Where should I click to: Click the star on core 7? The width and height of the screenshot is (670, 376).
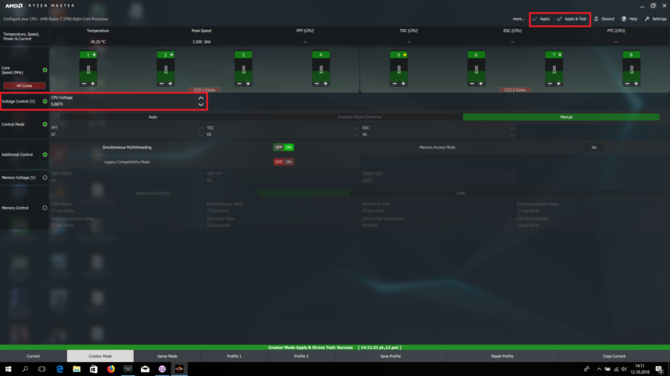click(560, 55)
